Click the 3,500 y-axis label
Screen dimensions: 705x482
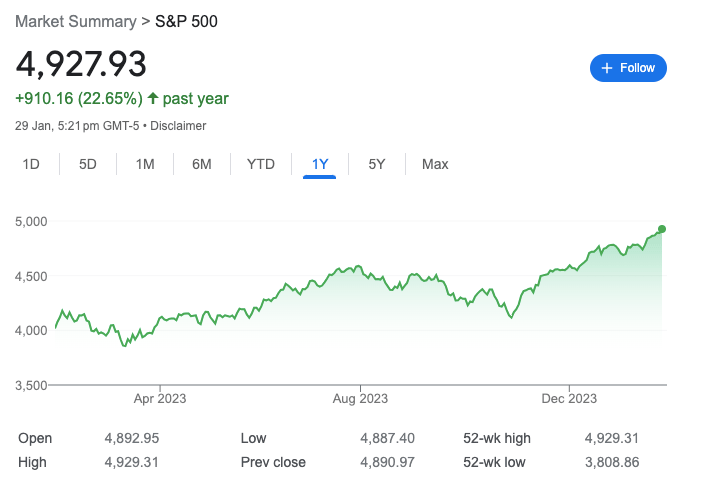(x=31, y=385)
